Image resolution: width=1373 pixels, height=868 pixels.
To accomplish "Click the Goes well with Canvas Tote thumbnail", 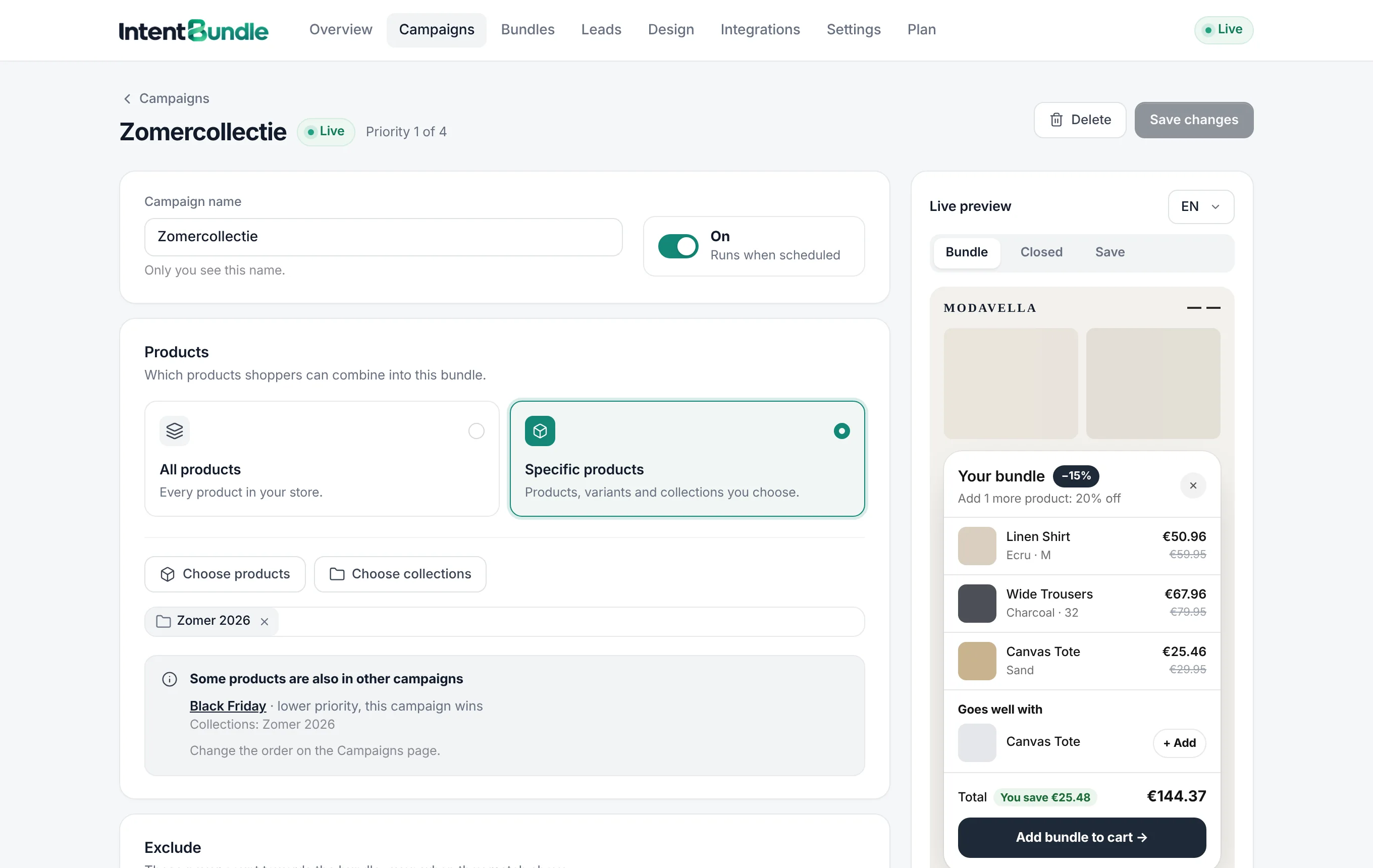I will pos(977,743).
